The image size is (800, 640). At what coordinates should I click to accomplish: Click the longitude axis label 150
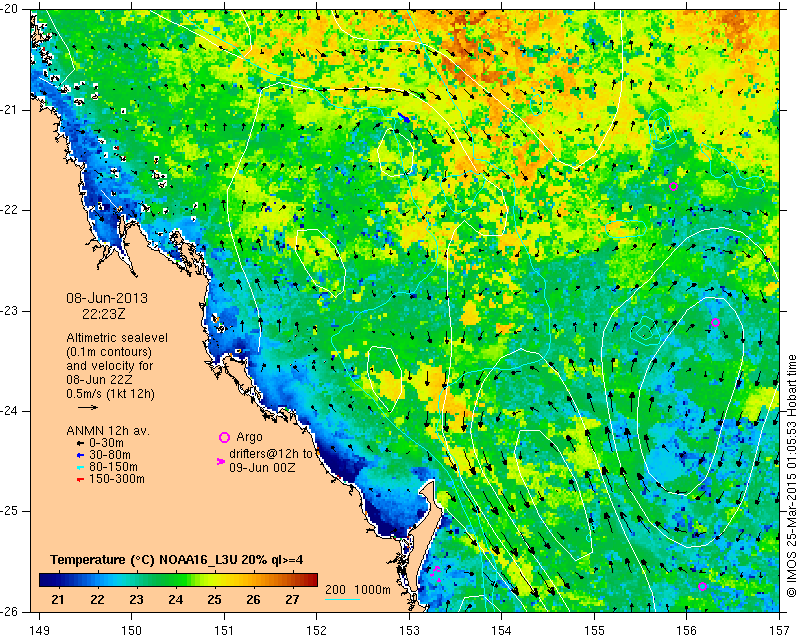point(132,631)
